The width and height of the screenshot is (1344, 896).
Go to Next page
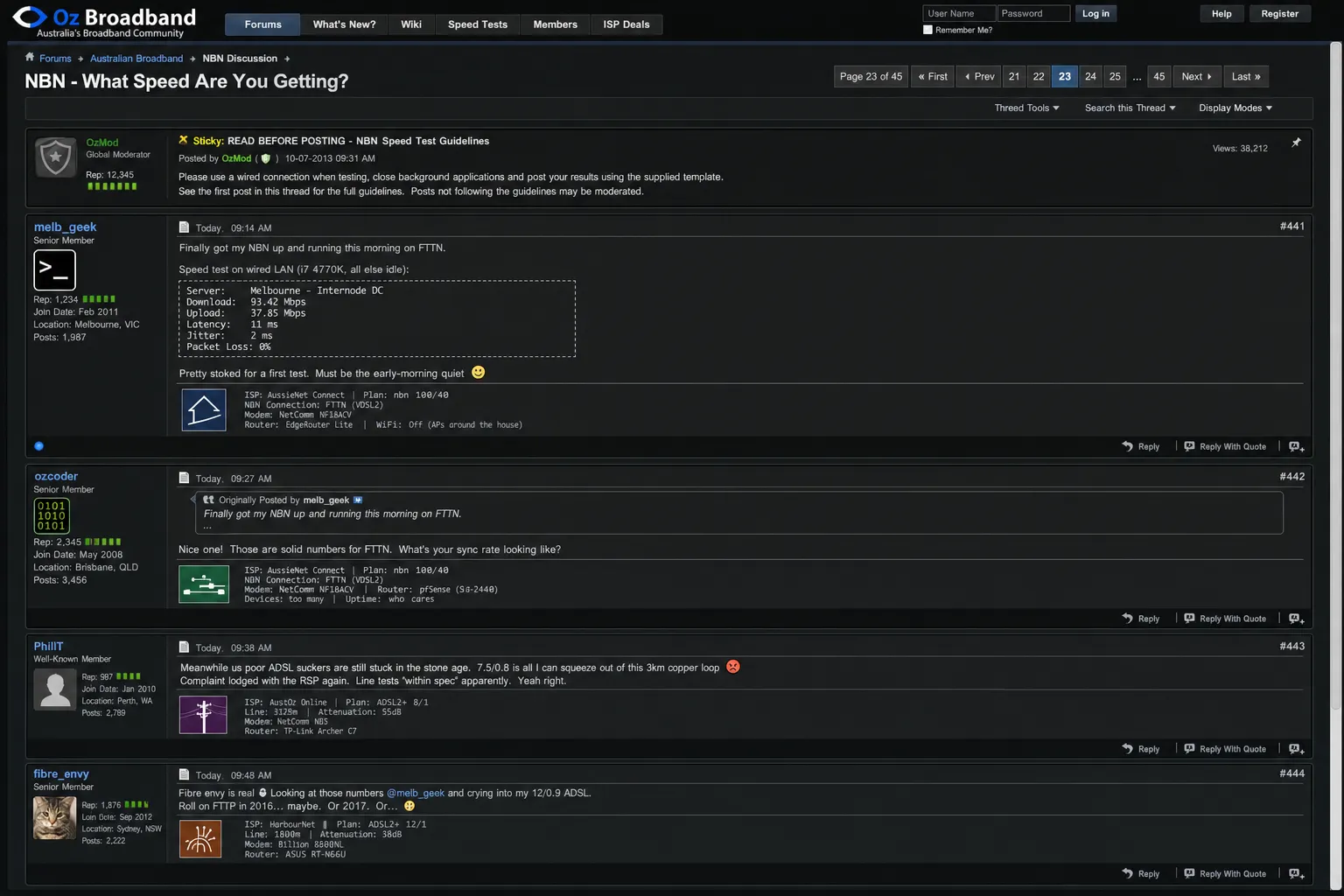pos(1196,76)
